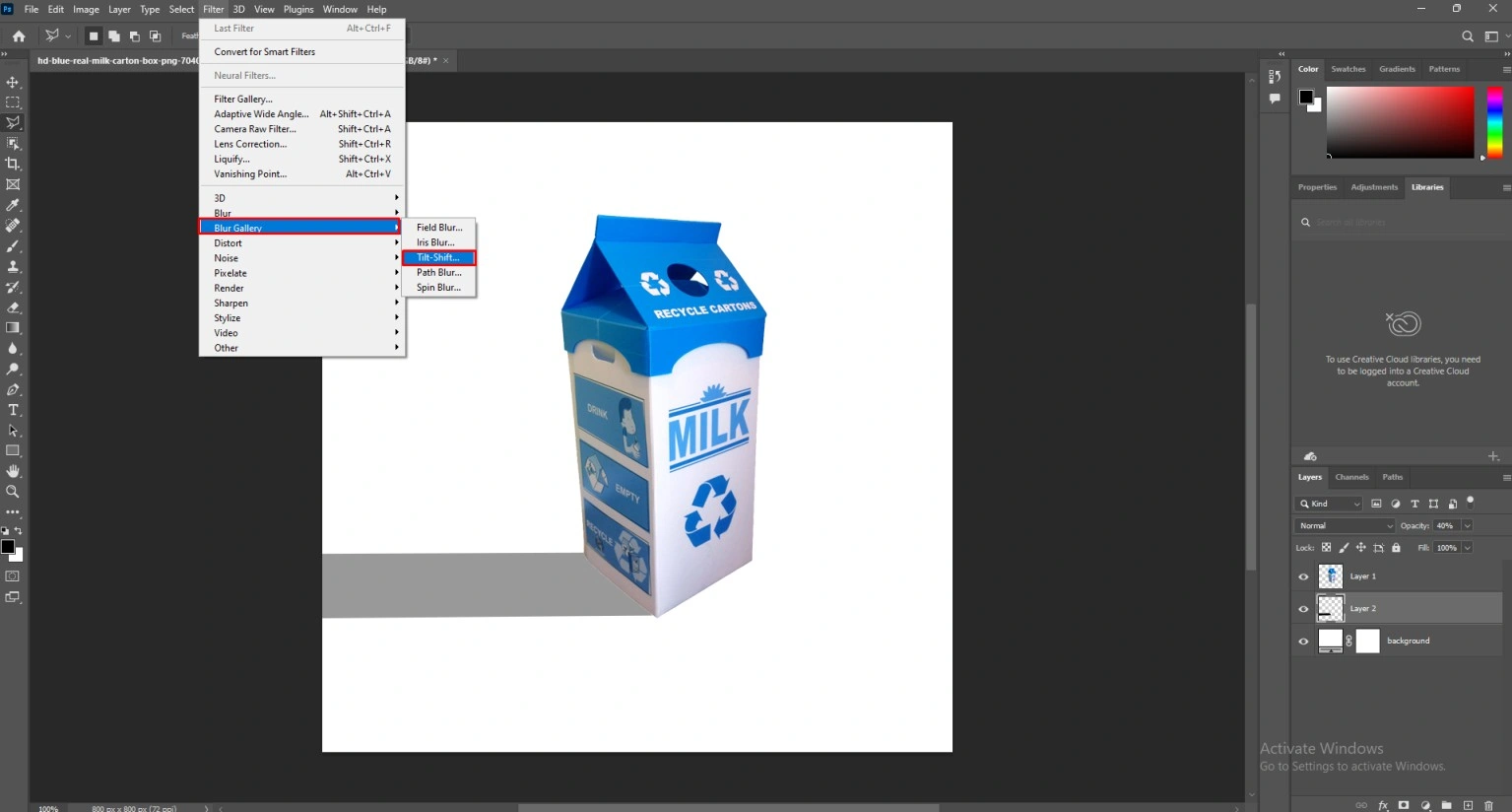Toggle lock image pixels brush icon
The width and height of the screenshot is (1512, 812).
click(x=1344, y=548)
